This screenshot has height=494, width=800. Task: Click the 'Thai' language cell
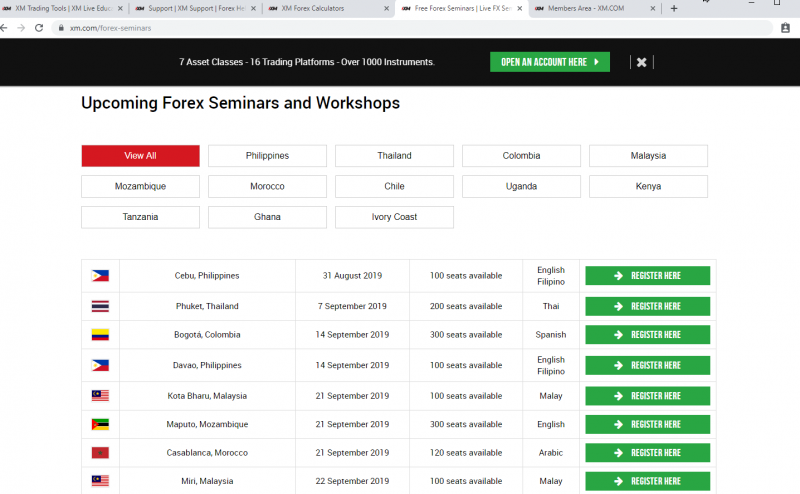551,306
